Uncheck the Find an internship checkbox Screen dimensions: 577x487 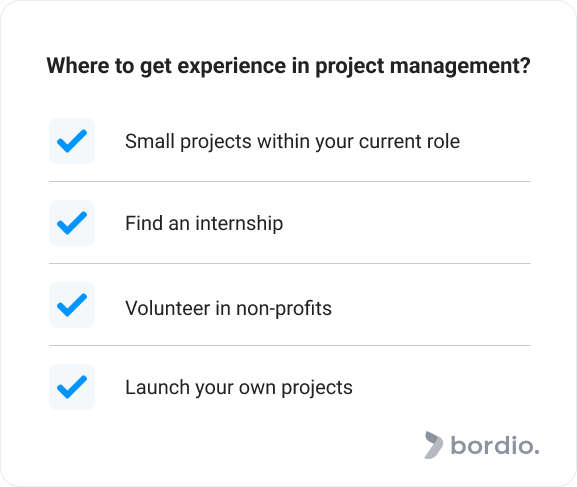(x=72, y=223)
